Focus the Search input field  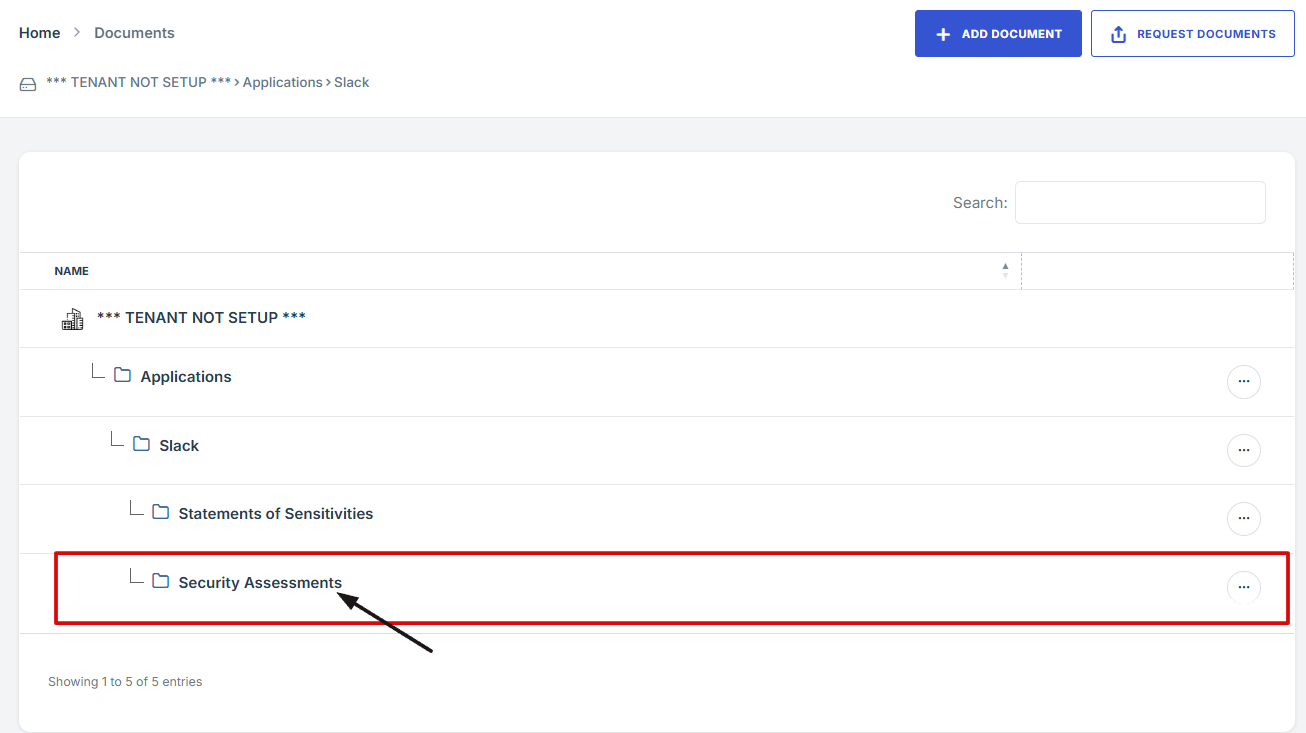click(x=1139, y=202)
